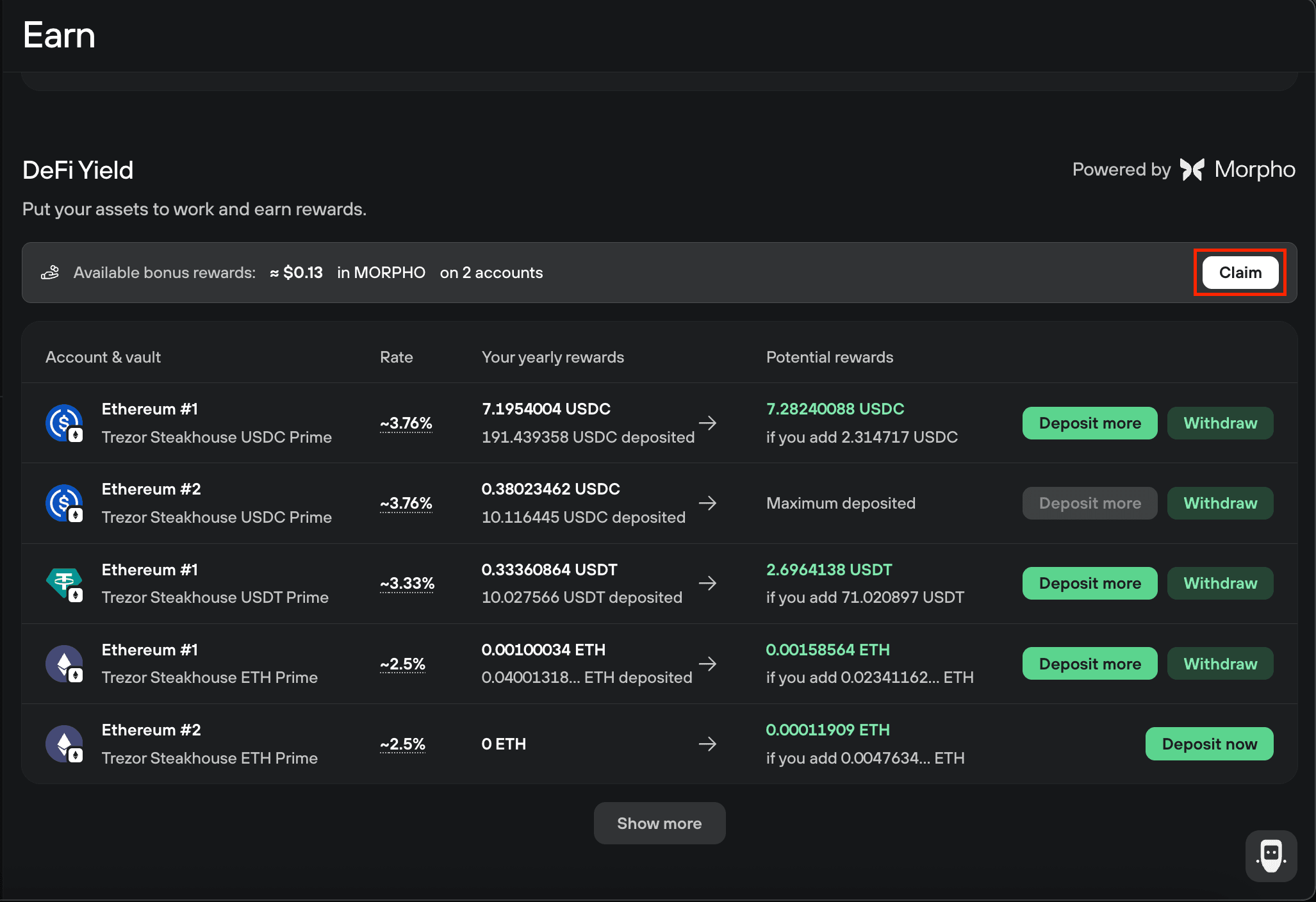This screenshot has width=1316, height=902.
Task: Click USDC coin icon for Ethereum #2 row
Action: tap(64, 503)
